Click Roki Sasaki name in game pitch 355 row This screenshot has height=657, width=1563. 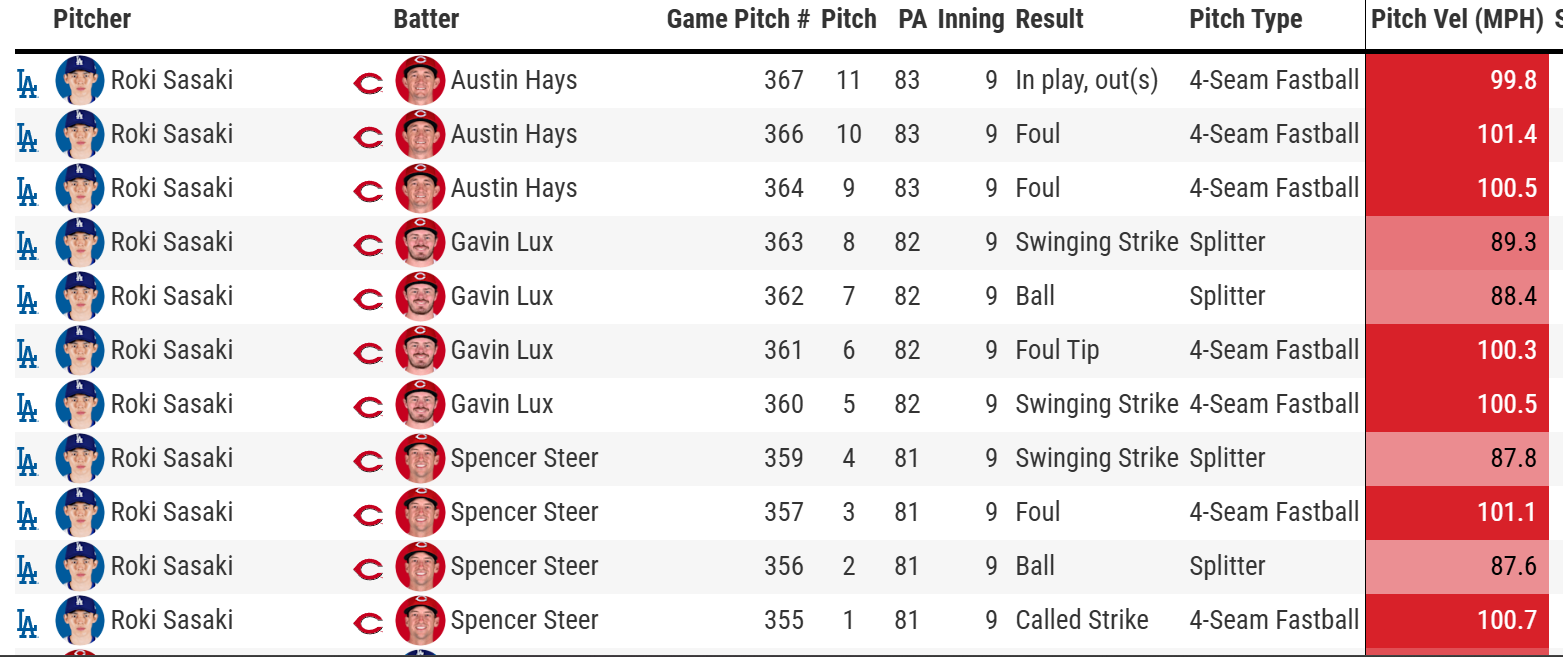171,620
